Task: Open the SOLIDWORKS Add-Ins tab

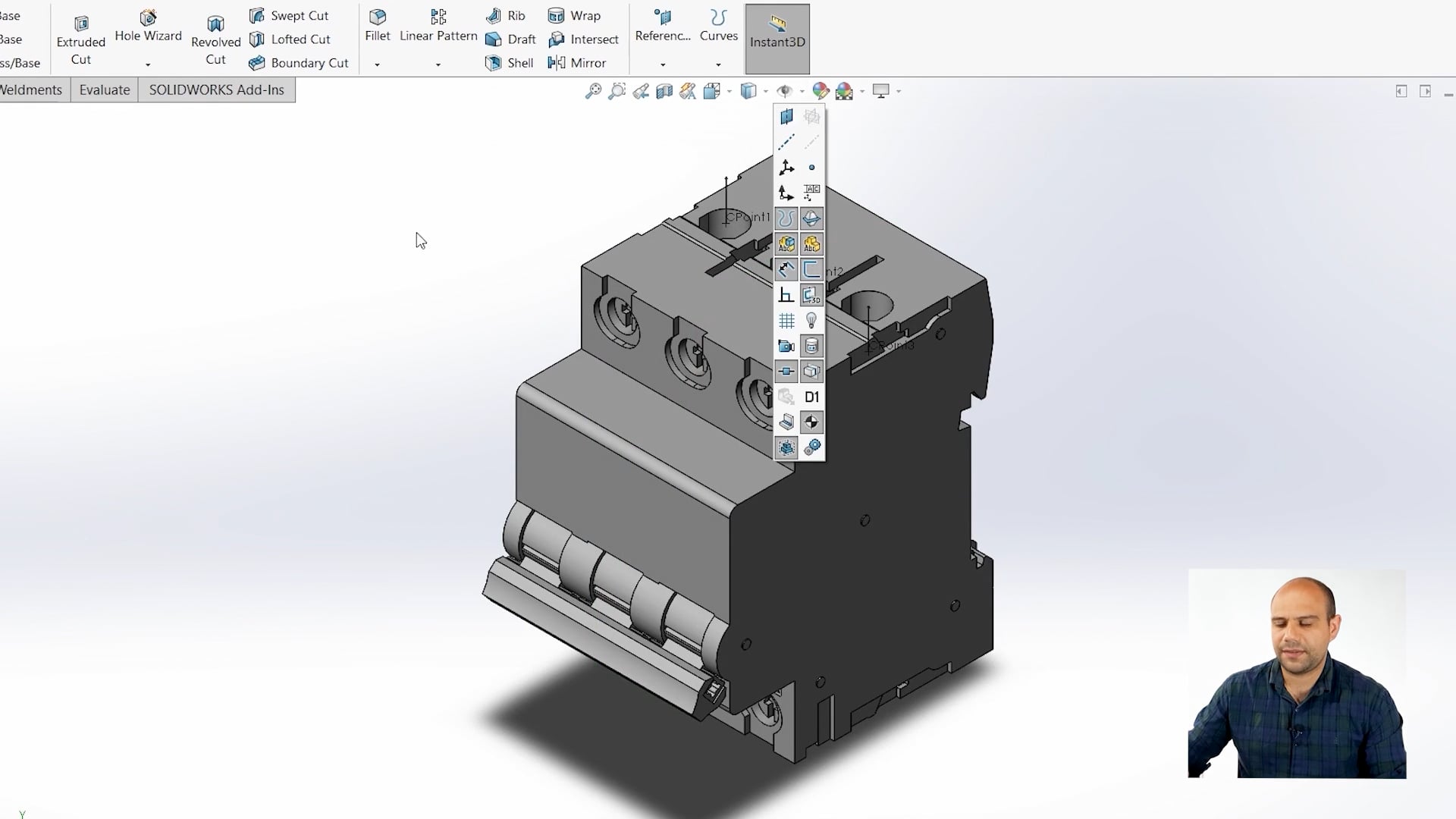Action: click(216, 89)
